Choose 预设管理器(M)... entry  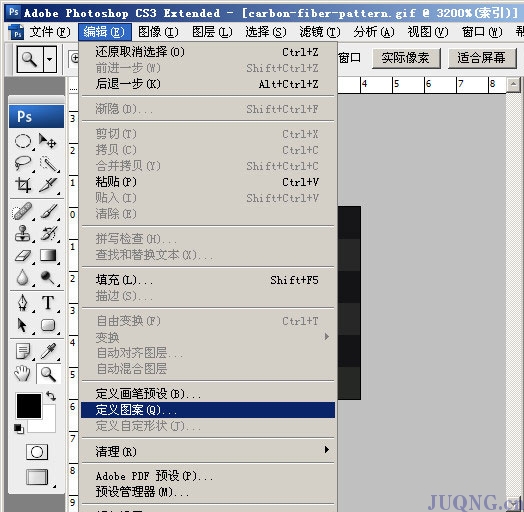click(x=208, y=492)
